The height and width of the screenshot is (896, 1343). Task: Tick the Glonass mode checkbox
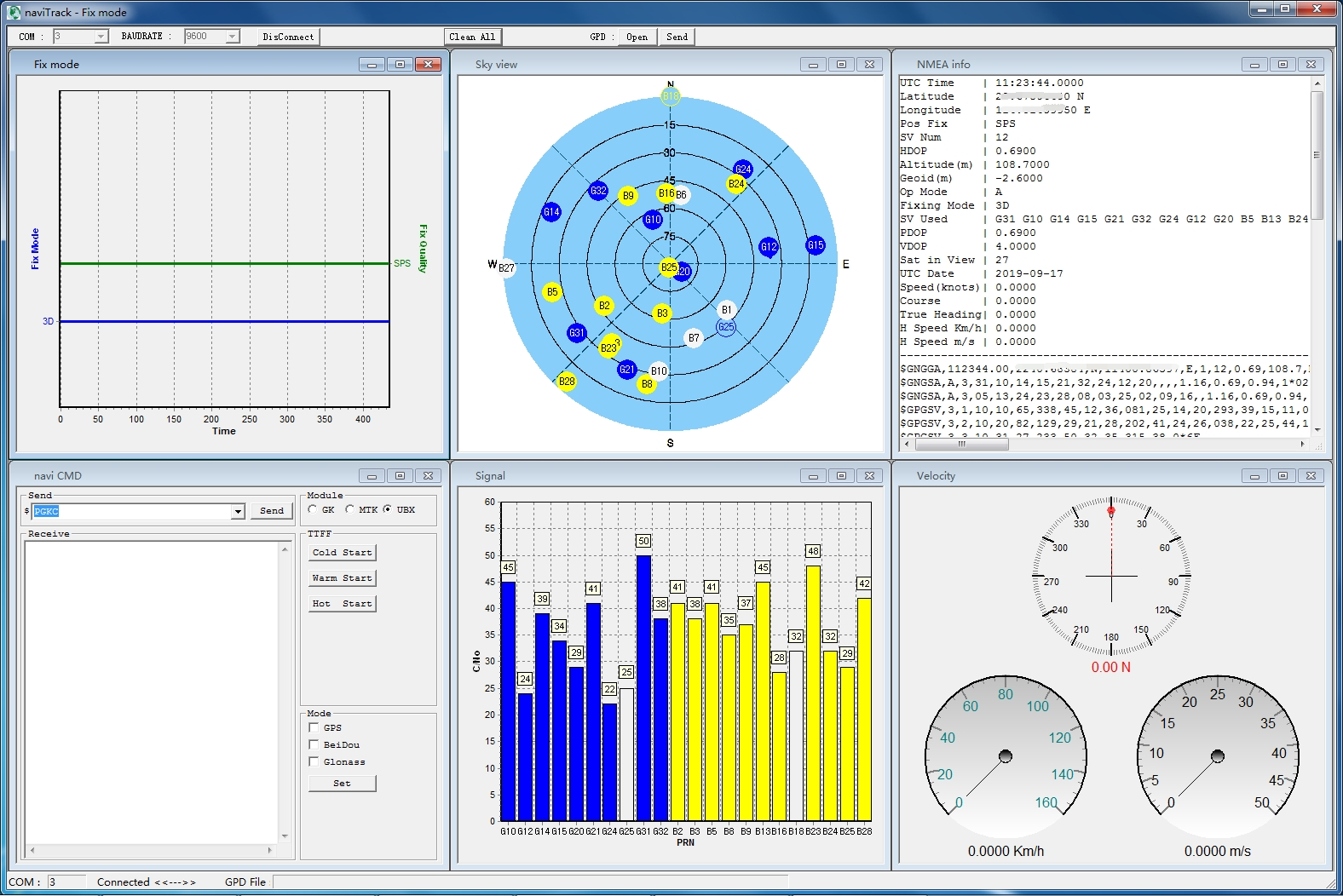coord(314,761)
